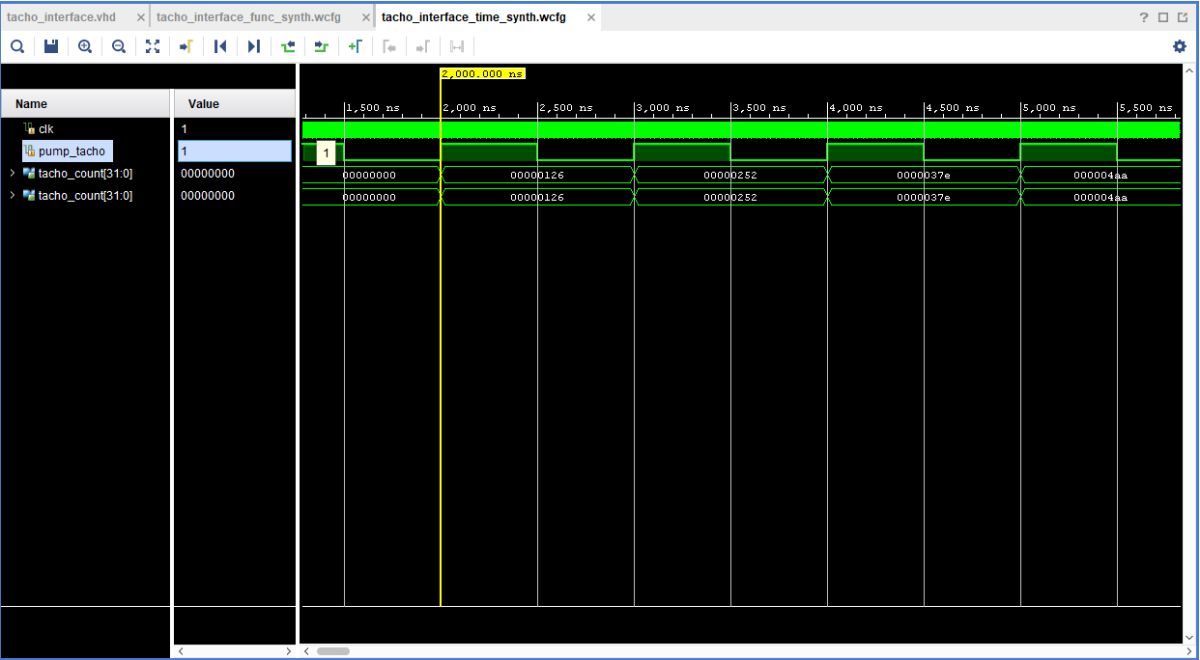Click the Zoom Fit icon
The height and width of the screenshot is (660, 1200).
(x=152, y=46)
